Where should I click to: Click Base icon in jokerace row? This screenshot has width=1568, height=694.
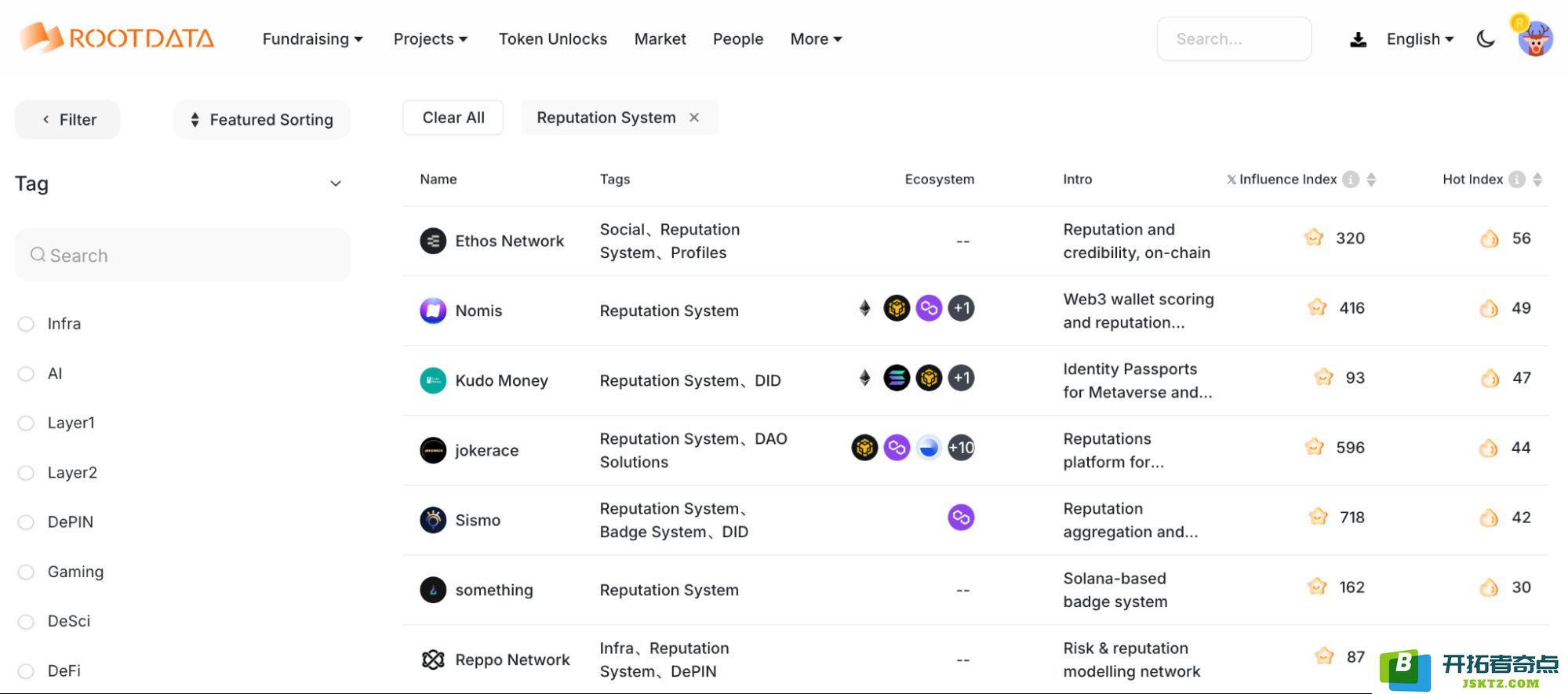point(929,448)
